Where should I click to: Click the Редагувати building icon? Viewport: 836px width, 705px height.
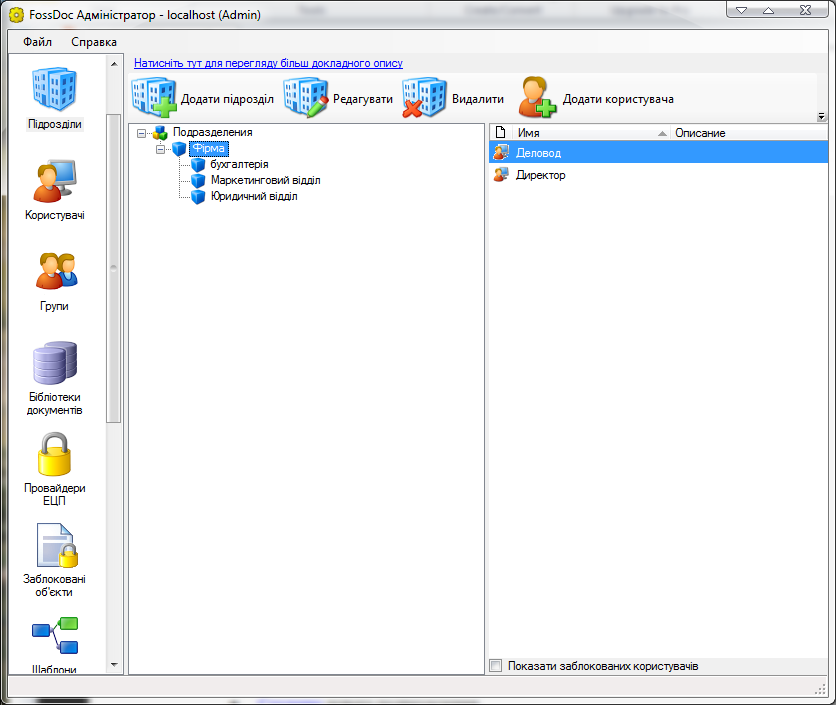pos(306,98)
